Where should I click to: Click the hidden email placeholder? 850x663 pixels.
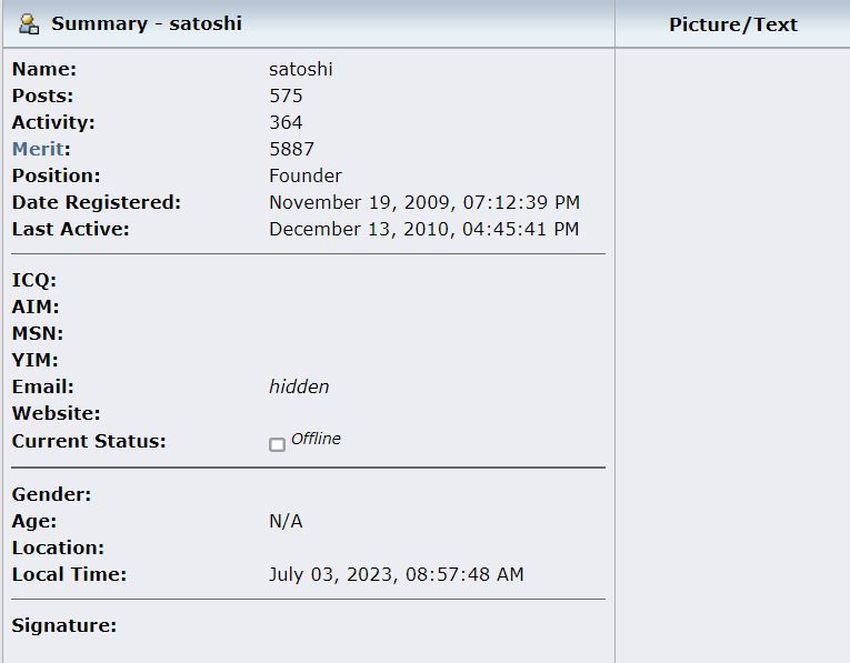tap(298, 386)
